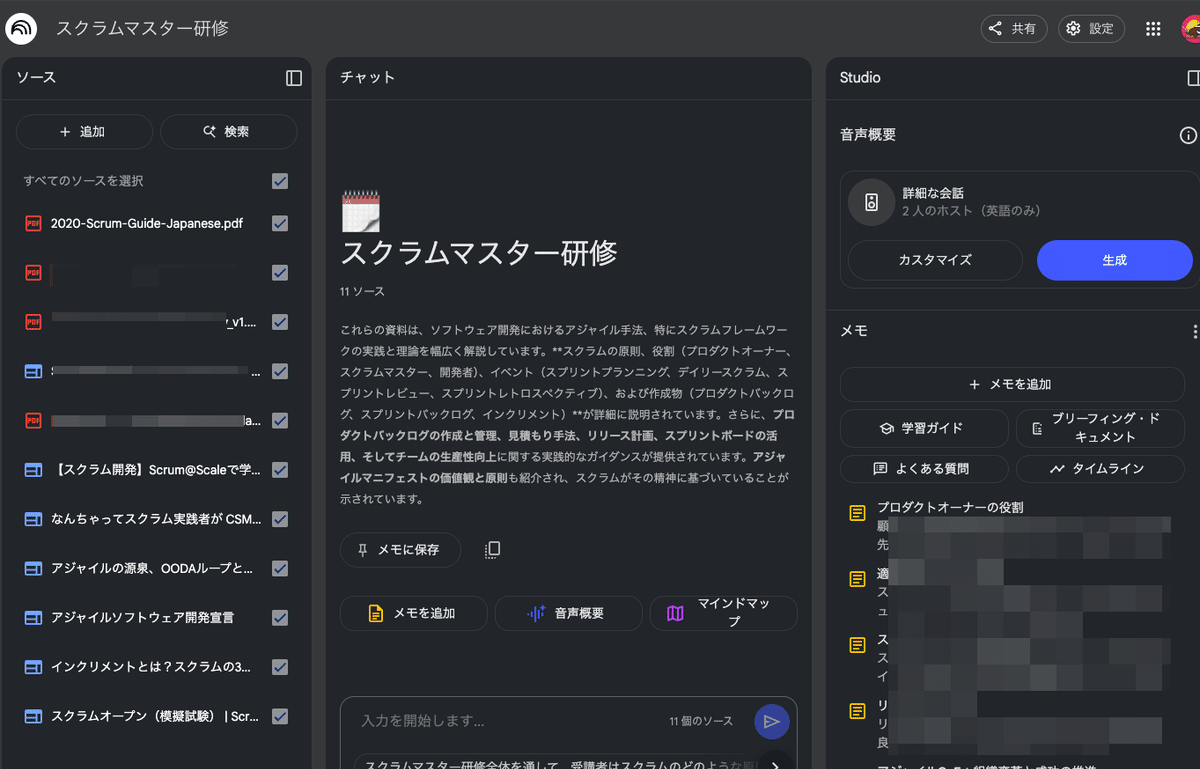The width and height of the screenshot is (1200, 769).
Task: Toggle the すべてのソースを選択 checkbox
Action: point(280,181)
